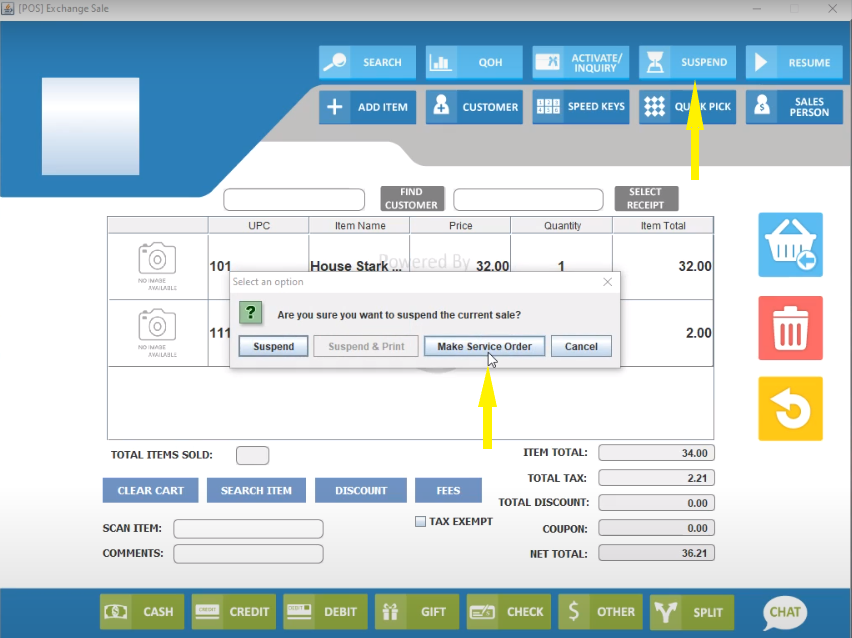The width and height of the screenshot is (852, 638).
Task: Click the UPC column header
Action: pyautogui.click(x=259, y=226)
